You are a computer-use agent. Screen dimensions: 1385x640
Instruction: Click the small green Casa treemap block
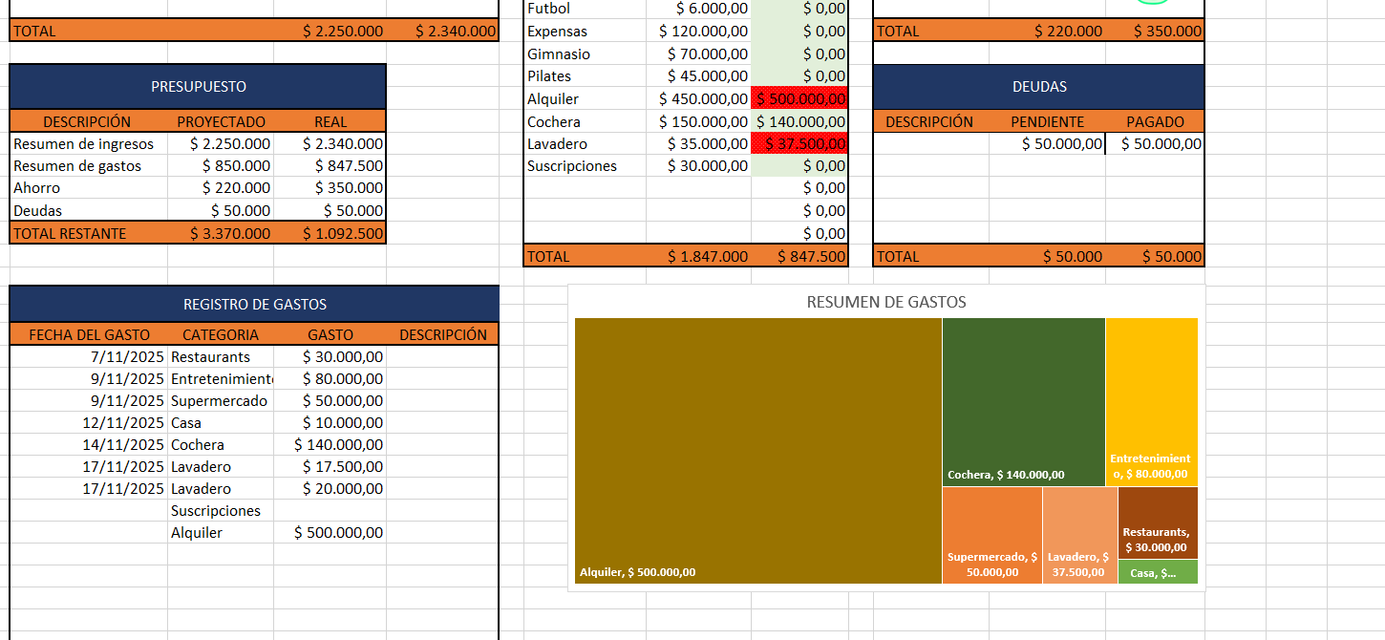[1157, 573]
